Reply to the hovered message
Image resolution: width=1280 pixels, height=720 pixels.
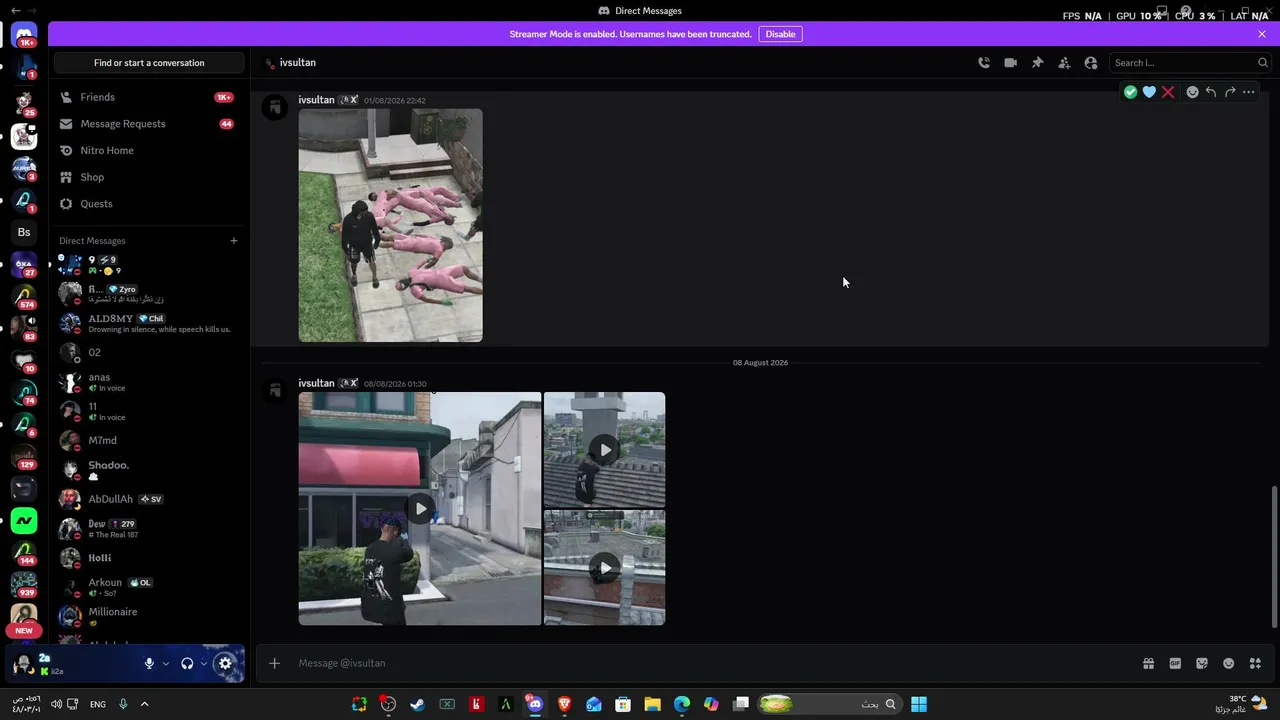pyautogui.click(x=1211, y=92)
